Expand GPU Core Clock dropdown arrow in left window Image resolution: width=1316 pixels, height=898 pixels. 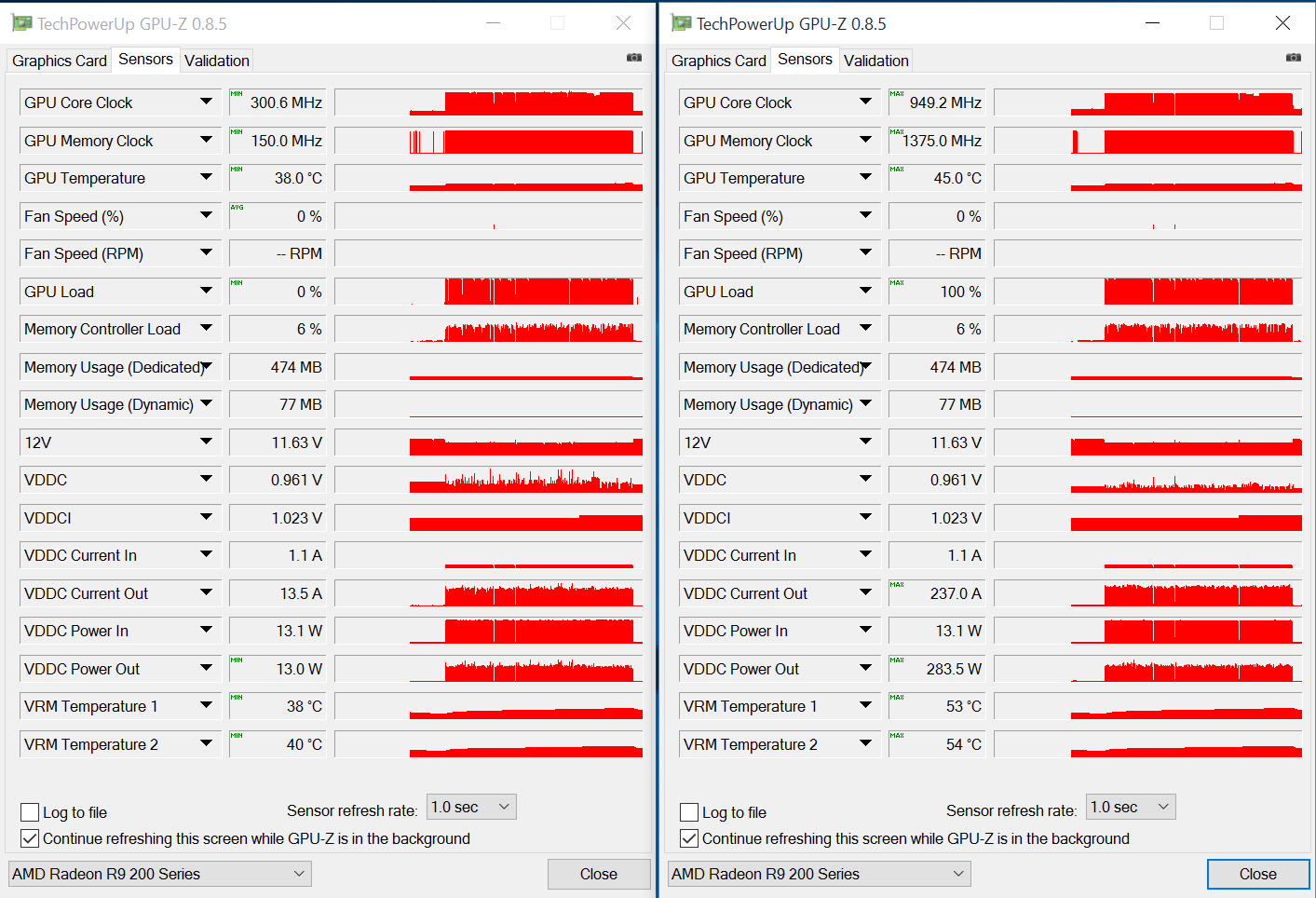[206, 102]
